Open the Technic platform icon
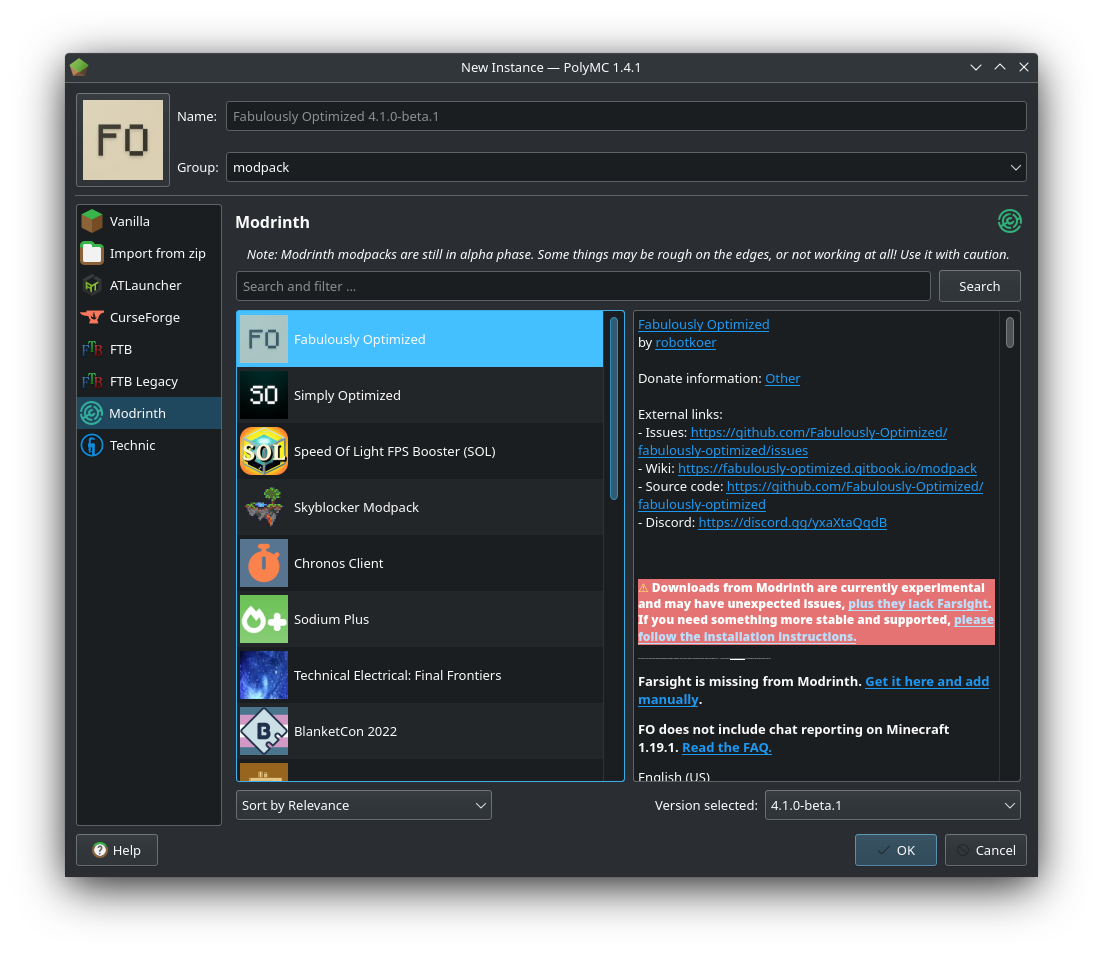This screenshot has width=1103, height=954. pyautogui.click(x=91, y=445)
